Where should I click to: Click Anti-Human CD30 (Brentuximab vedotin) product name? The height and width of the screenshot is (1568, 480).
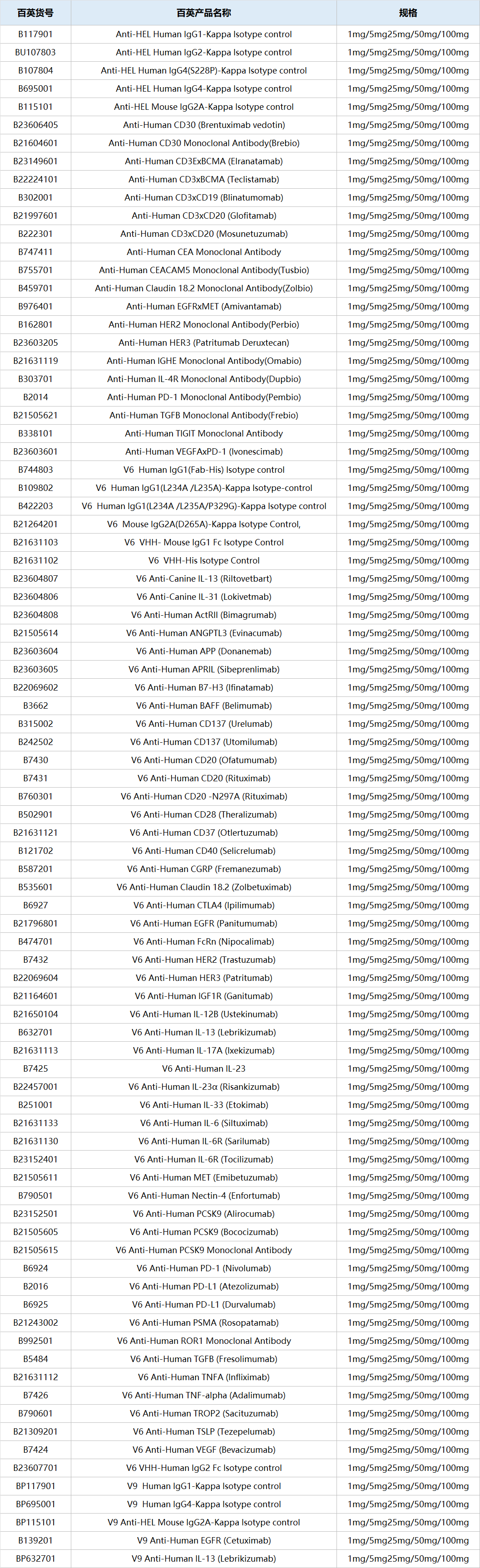coord(203,125)
